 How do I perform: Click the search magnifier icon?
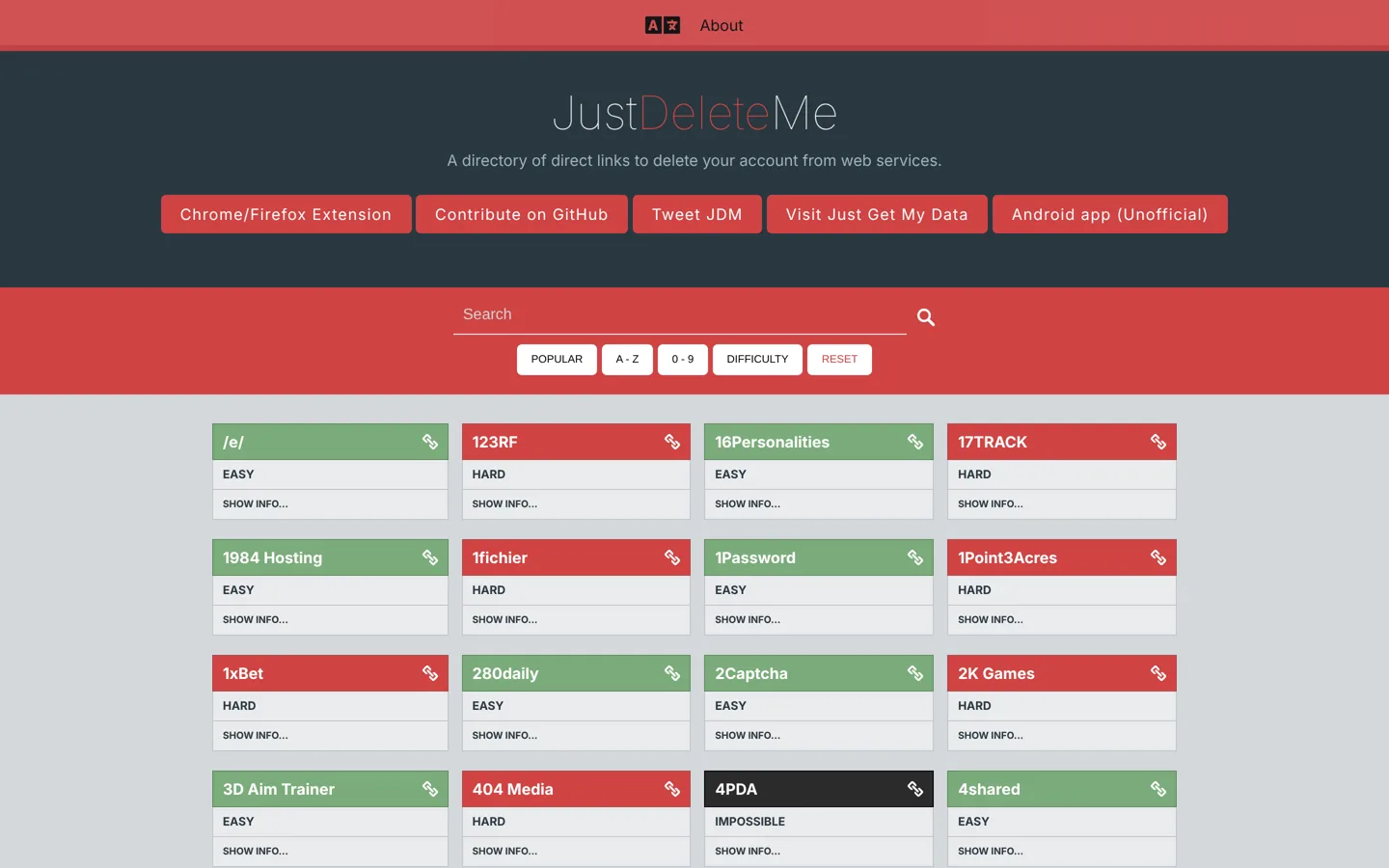pos(926,317)
